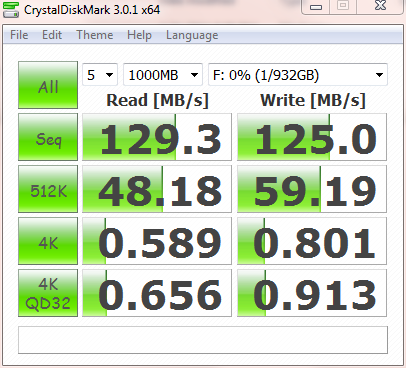Select the Seq write result 125.0
The image size is (406, 368).
[312, 137]
